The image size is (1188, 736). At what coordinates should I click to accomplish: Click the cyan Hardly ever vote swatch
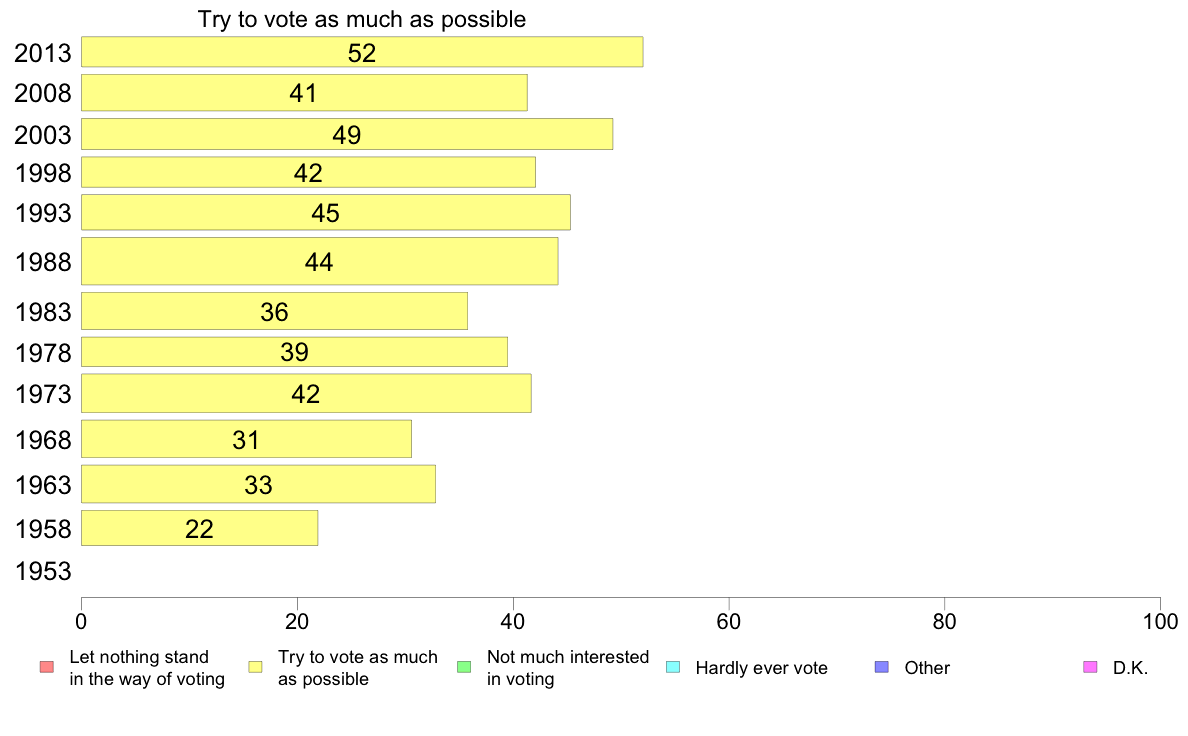[673, 667]
